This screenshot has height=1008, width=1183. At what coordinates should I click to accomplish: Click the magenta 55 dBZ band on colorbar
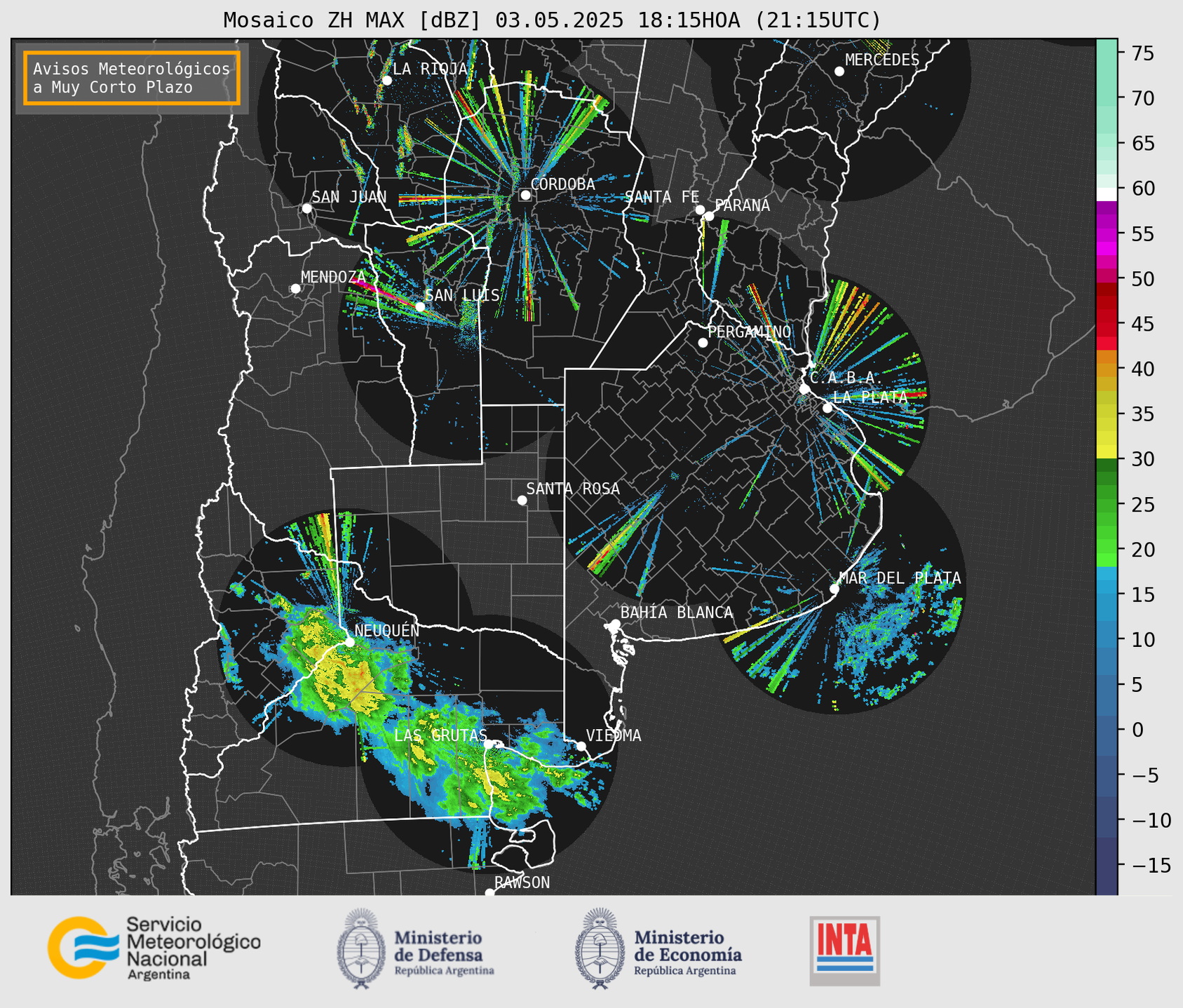point(1107,233)
